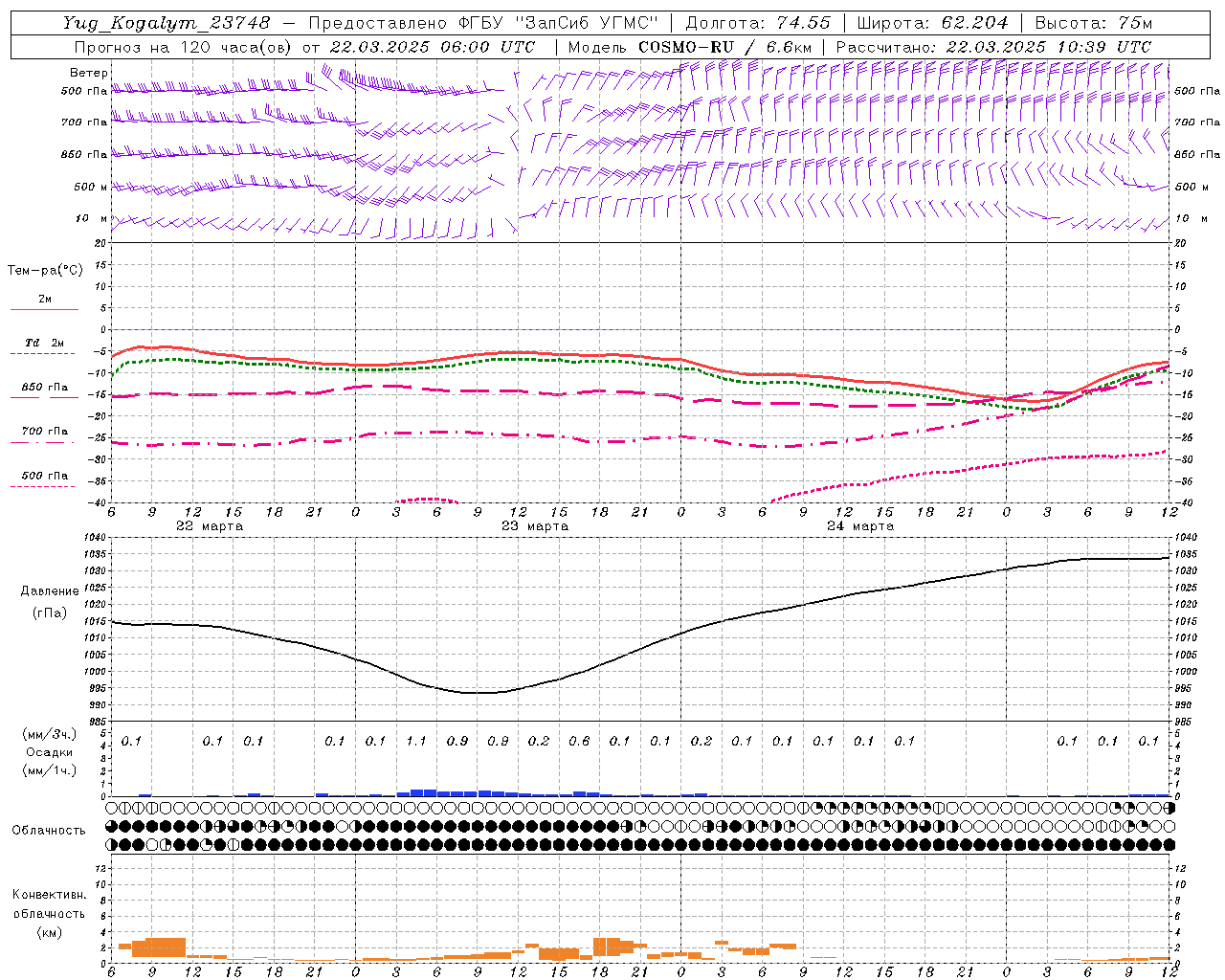The width and height of the screenshot is (1225, 980).
Task: Click the black pressure curve at its minimum
Action: [479, 693]
